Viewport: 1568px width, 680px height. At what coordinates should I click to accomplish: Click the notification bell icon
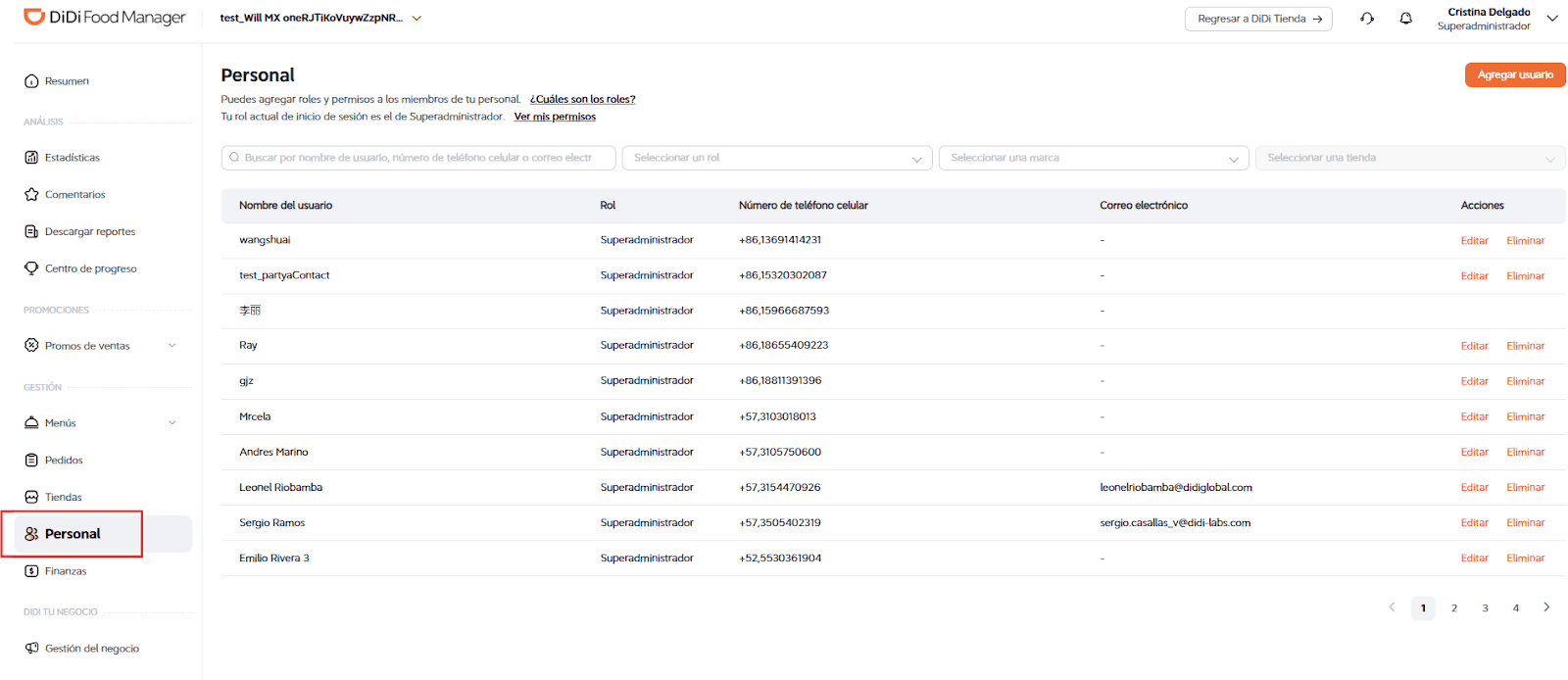coord(1405,19)
